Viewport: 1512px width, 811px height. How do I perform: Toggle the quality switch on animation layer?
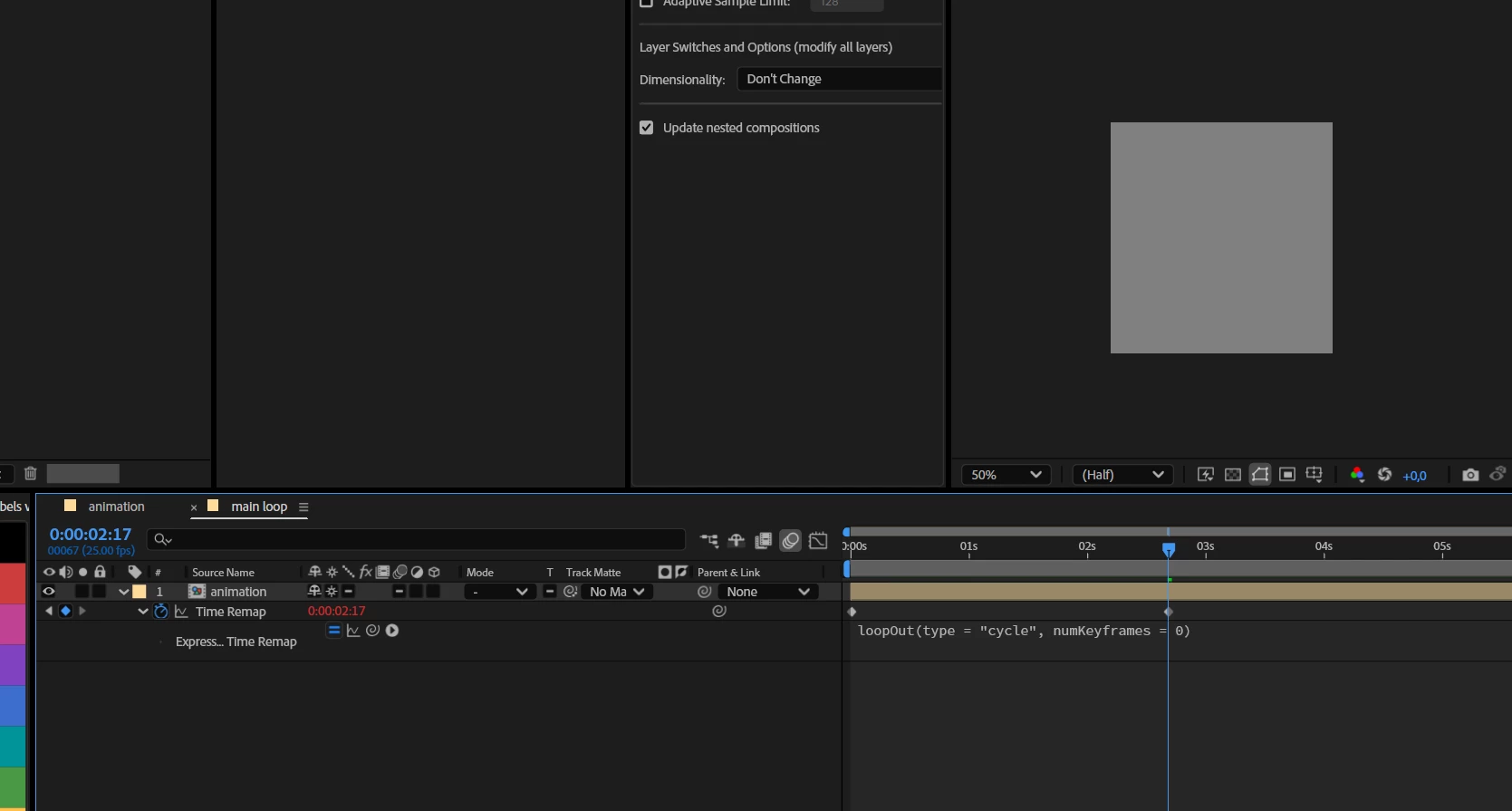(349, 592)
